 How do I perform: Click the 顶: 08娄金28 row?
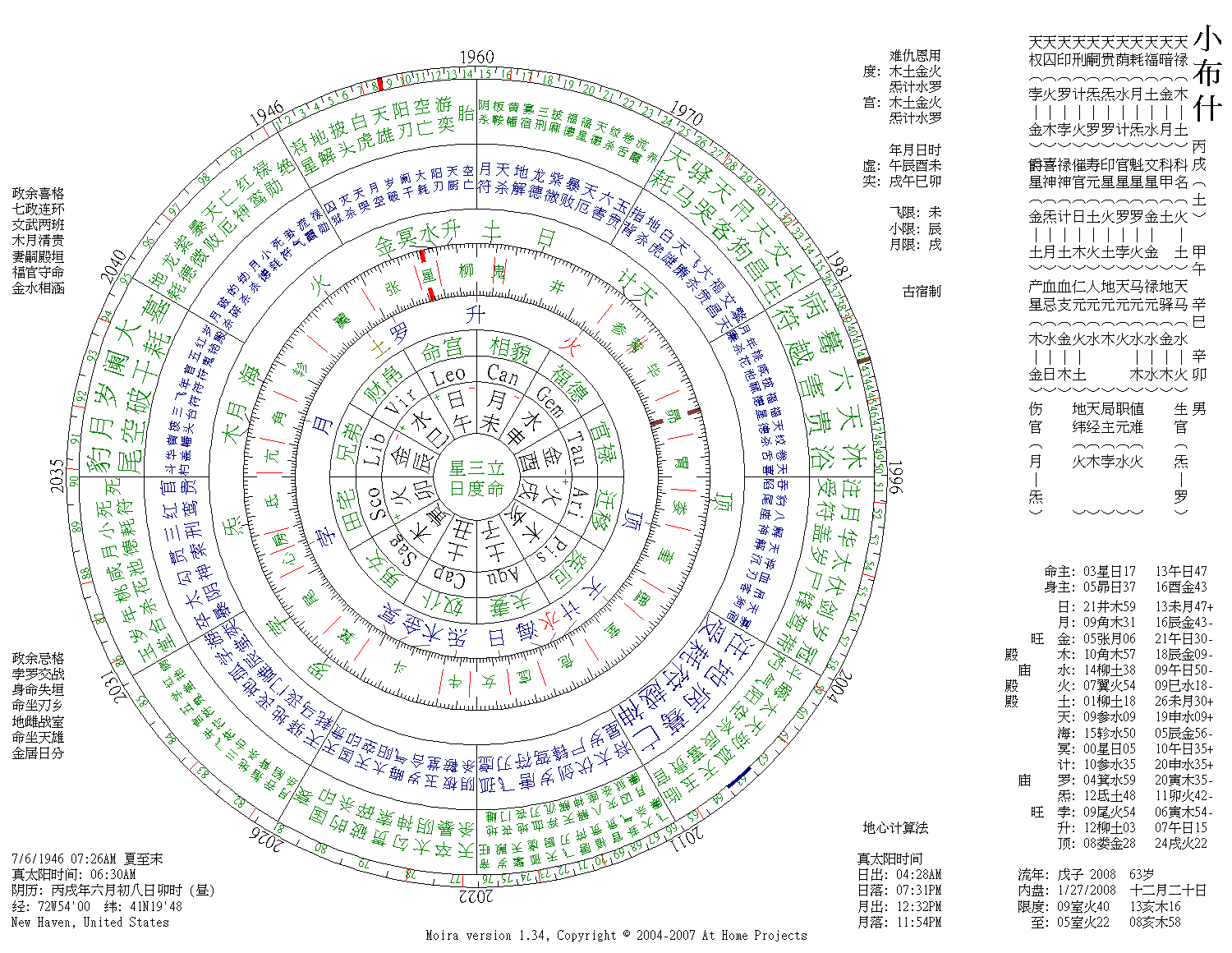pos(1132,843)
